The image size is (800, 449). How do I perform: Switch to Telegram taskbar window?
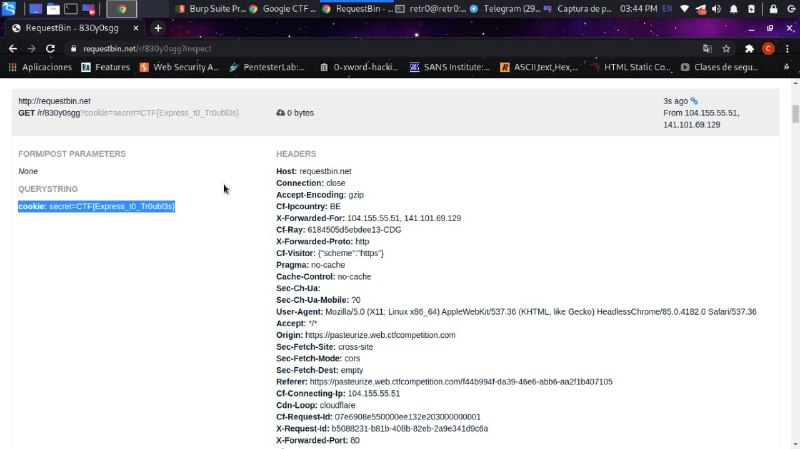505,9
